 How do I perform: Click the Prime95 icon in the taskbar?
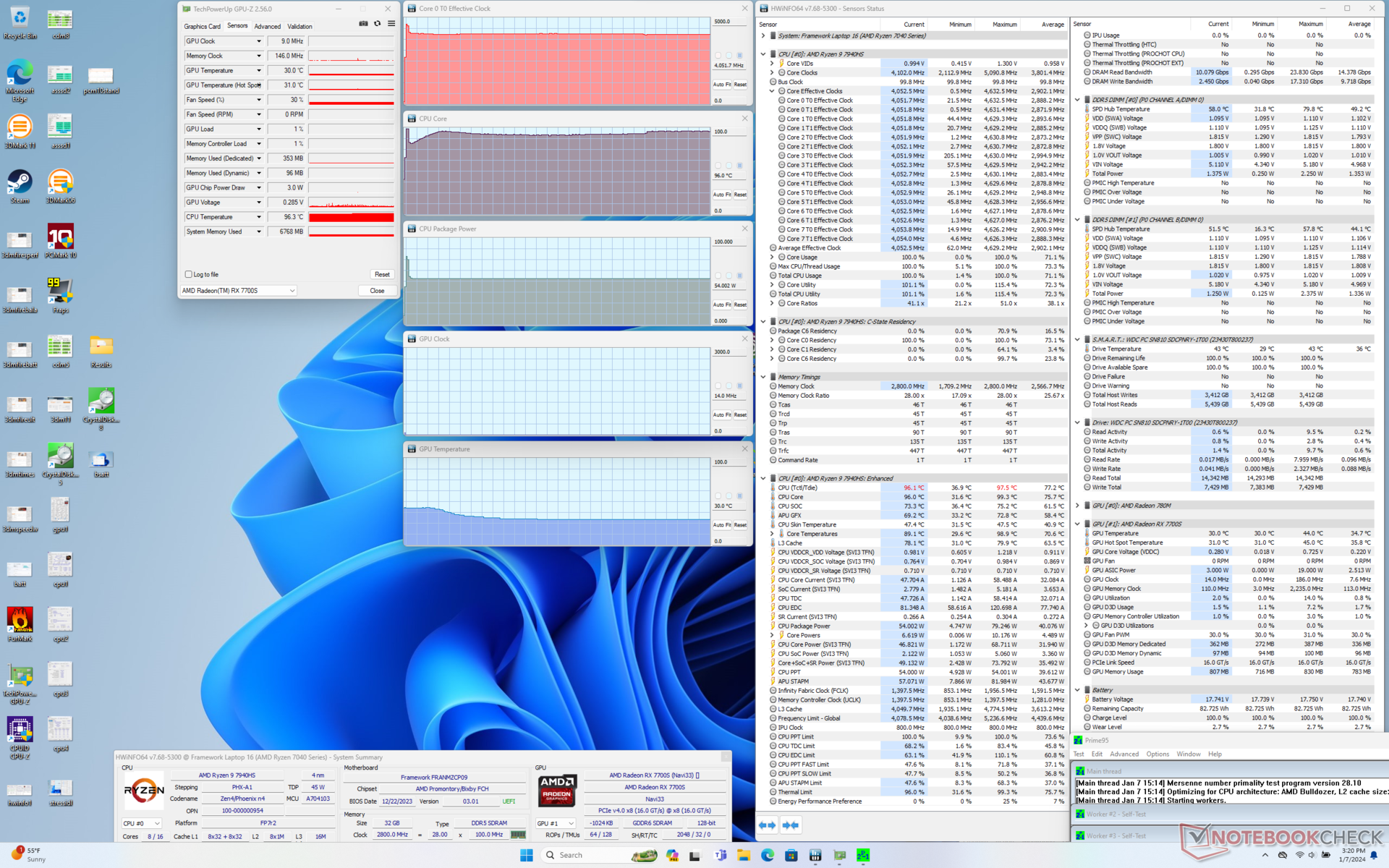point(863,855)
